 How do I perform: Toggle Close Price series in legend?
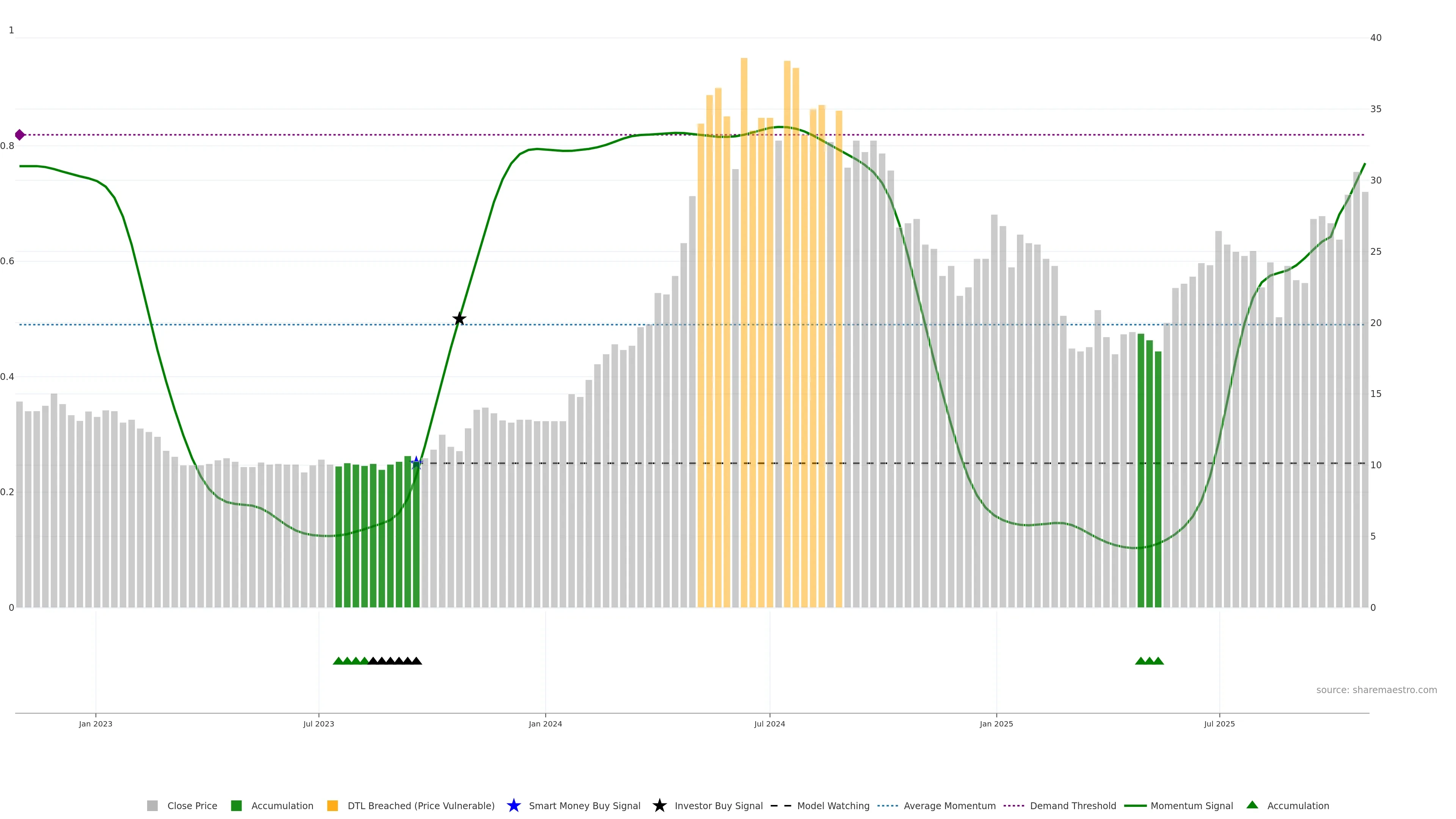191,806
